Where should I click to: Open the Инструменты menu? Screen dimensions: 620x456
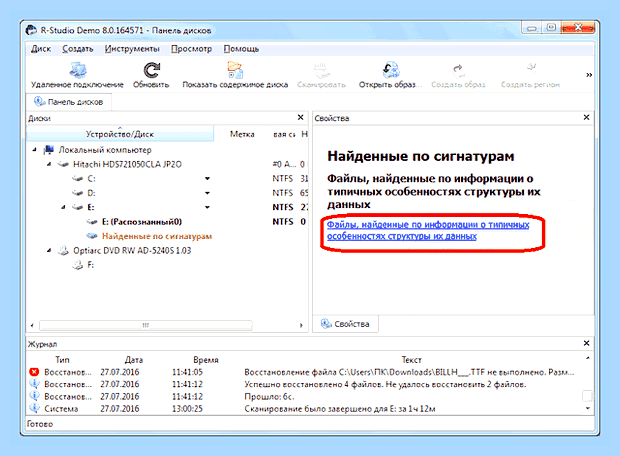[132, 49]
